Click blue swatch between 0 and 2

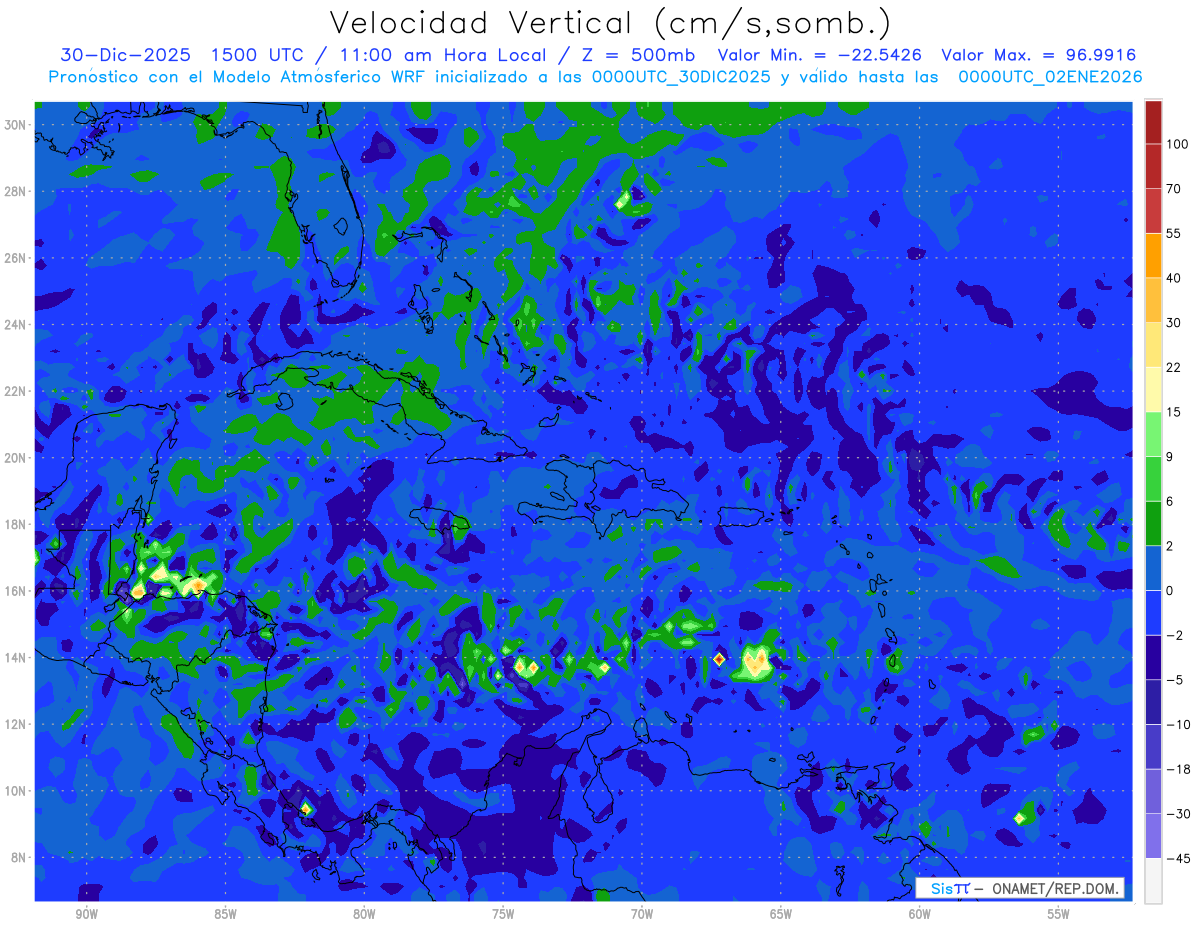1153,568
